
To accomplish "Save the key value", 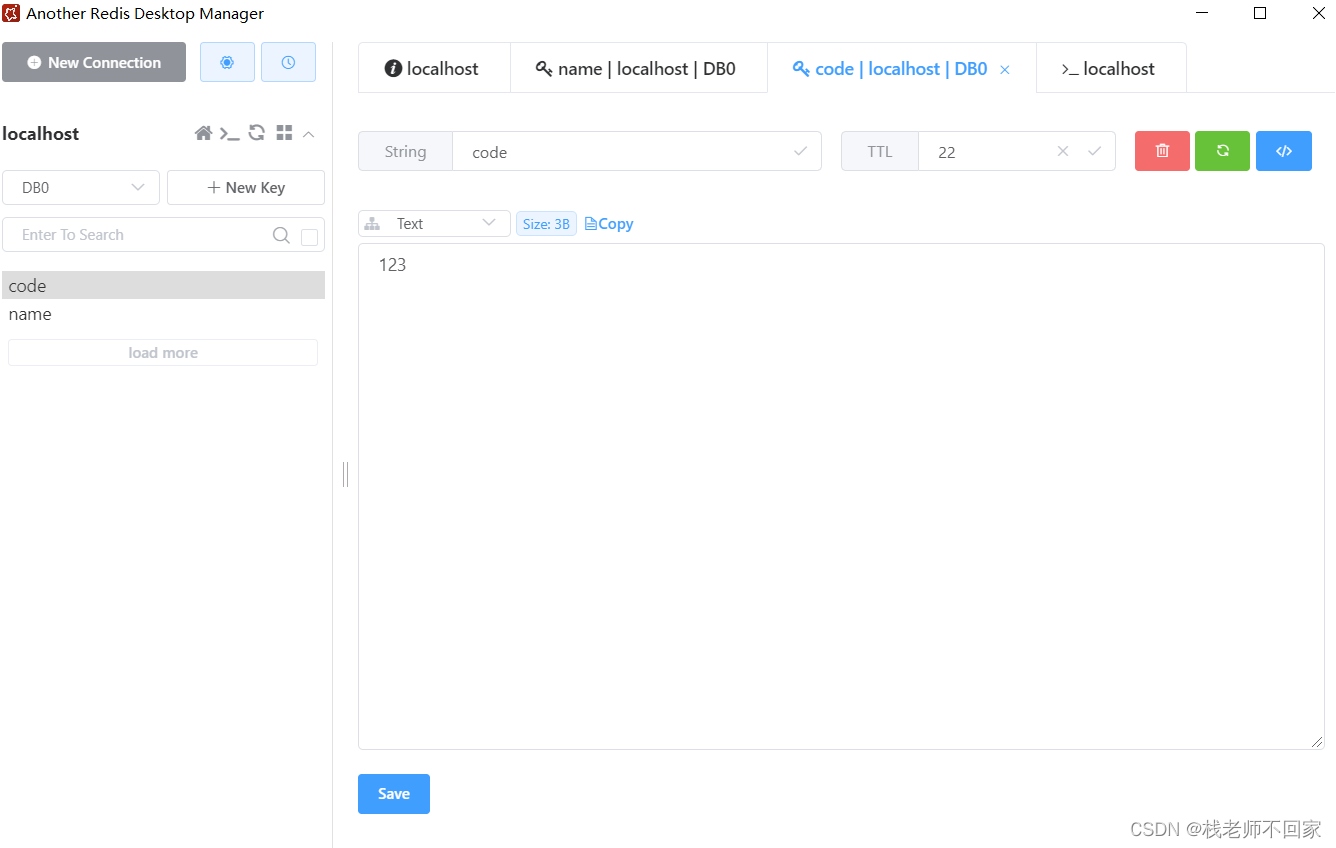I will [394, 794].
